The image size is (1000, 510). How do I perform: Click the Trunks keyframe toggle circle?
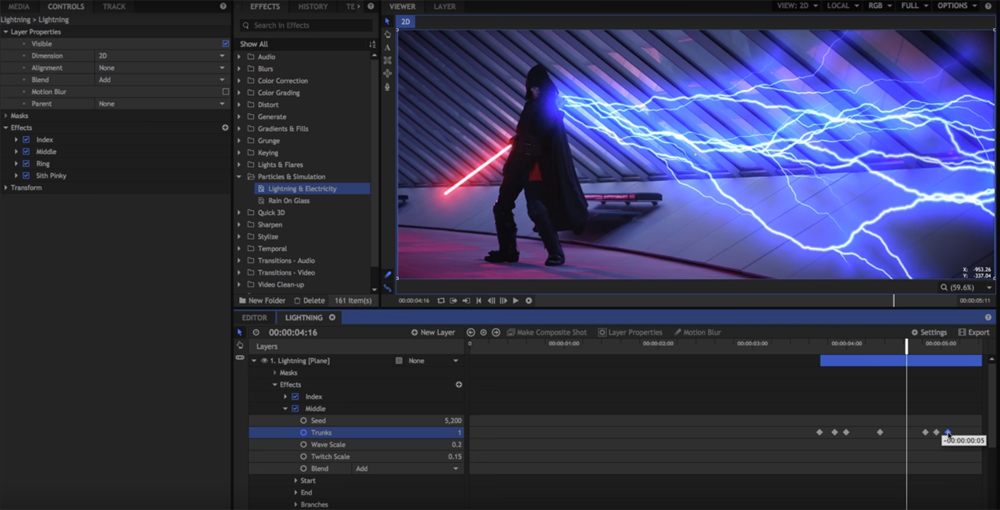[303, 433]
